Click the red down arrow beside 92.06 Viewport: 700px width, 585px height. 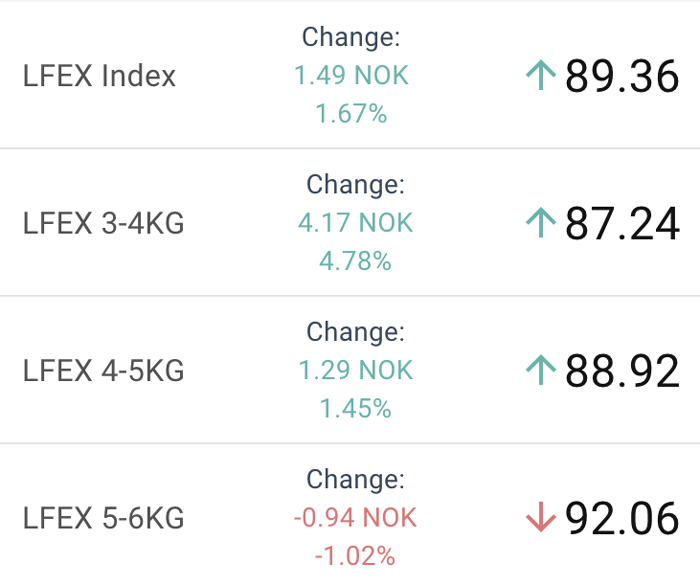[541, 517]
